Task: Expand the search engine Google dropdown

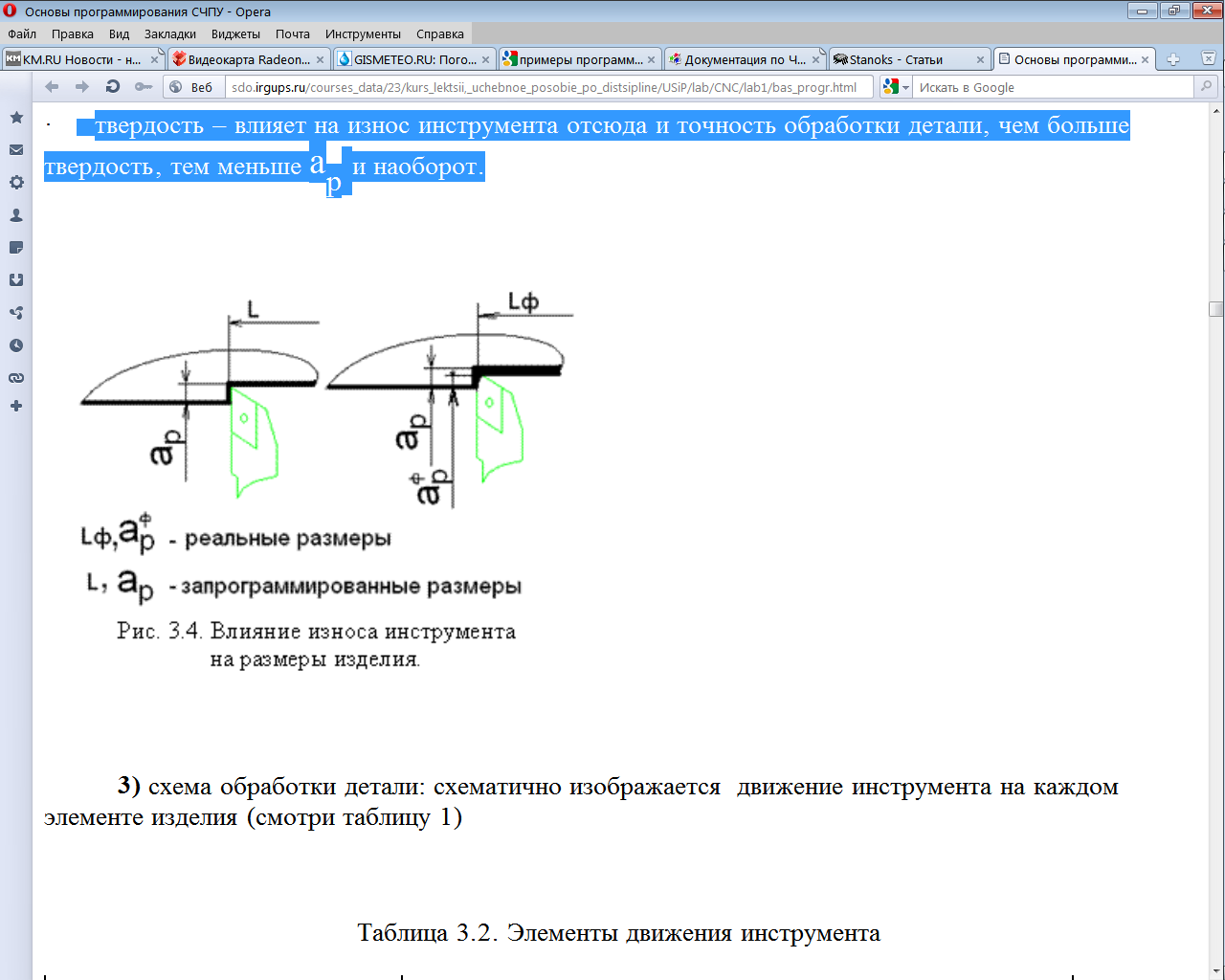Action: [x=897, y=87]
